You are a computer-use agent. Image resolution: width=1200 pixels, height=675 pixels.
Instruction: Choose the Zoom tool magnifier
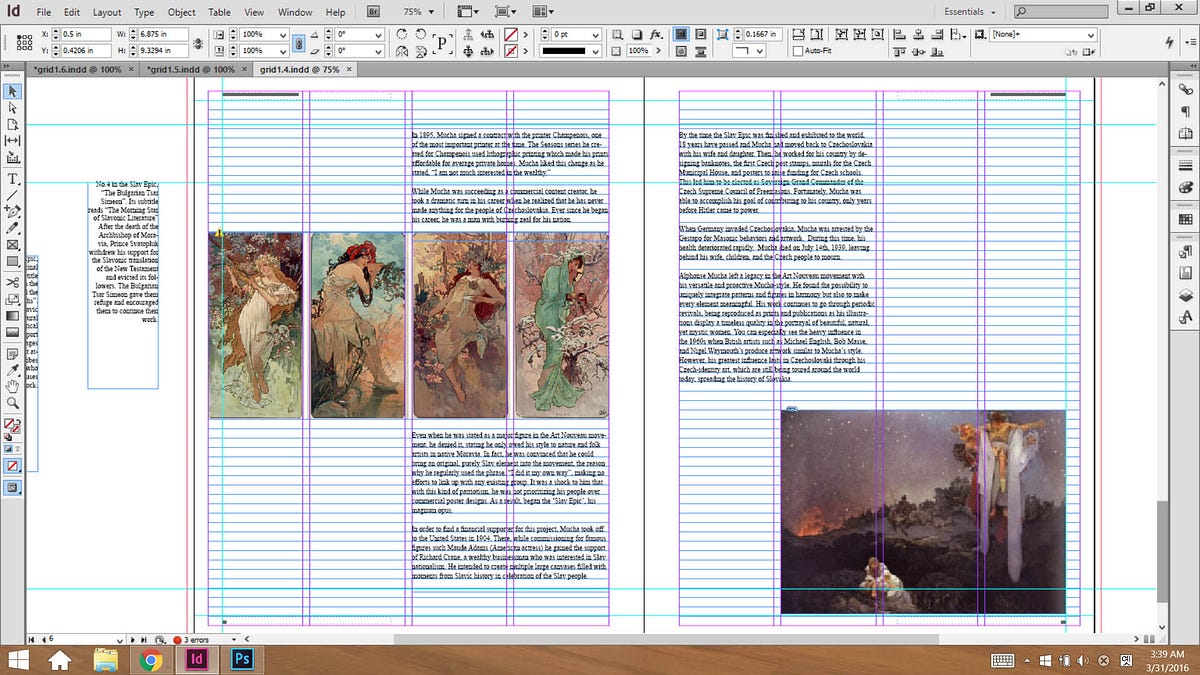point(13,403)
